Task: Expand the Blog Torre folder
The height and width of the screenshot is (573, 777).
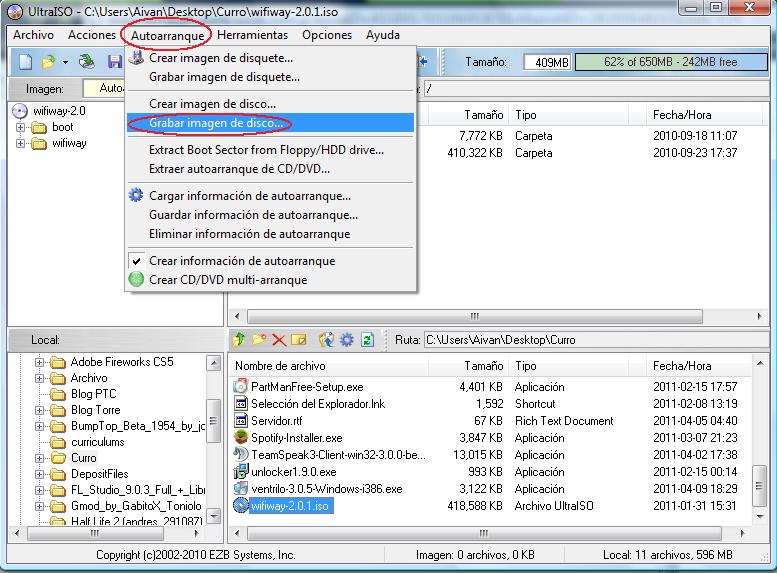Action: pyautogui.click(x=39, y=410)
